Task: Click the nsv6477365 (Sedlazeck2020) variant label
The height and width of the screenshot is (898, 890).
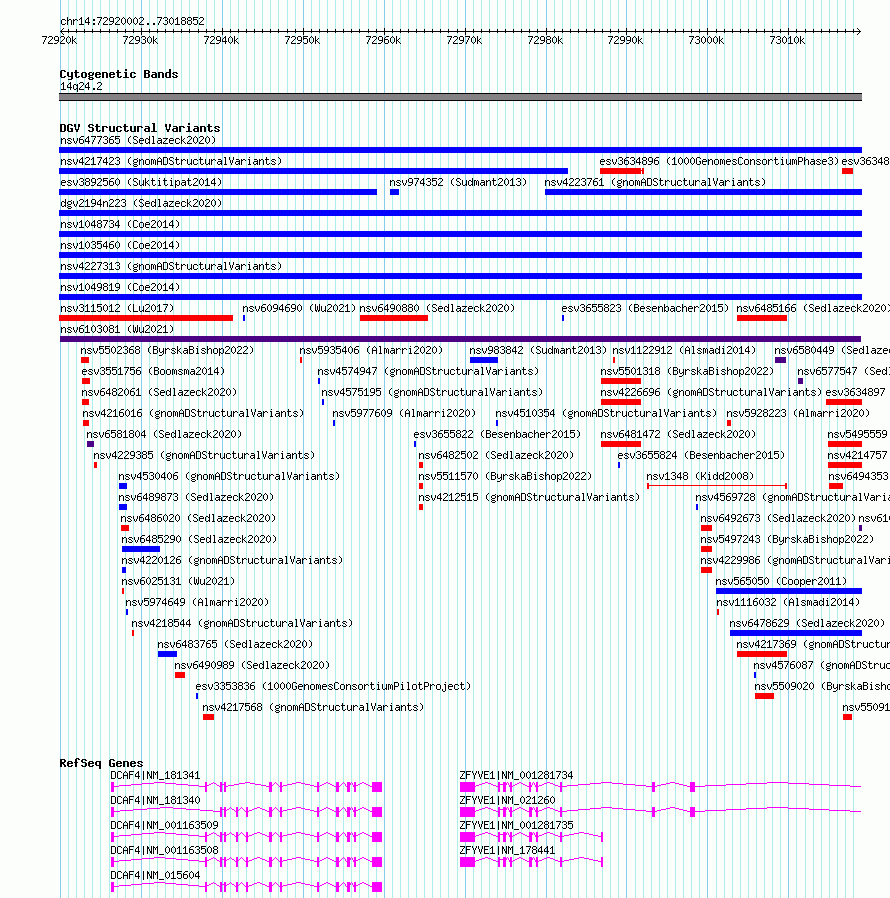Action: click(x=138, y=140)
